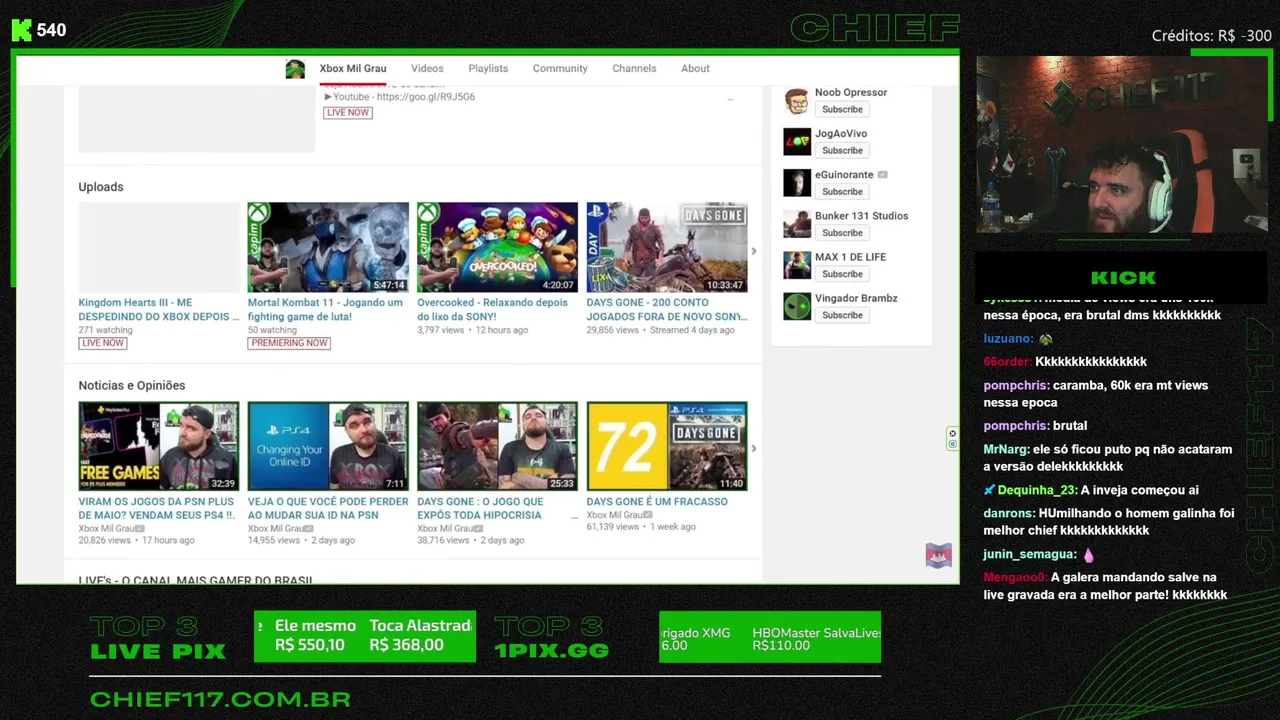Click the small flag icon at the page corner

938,556
